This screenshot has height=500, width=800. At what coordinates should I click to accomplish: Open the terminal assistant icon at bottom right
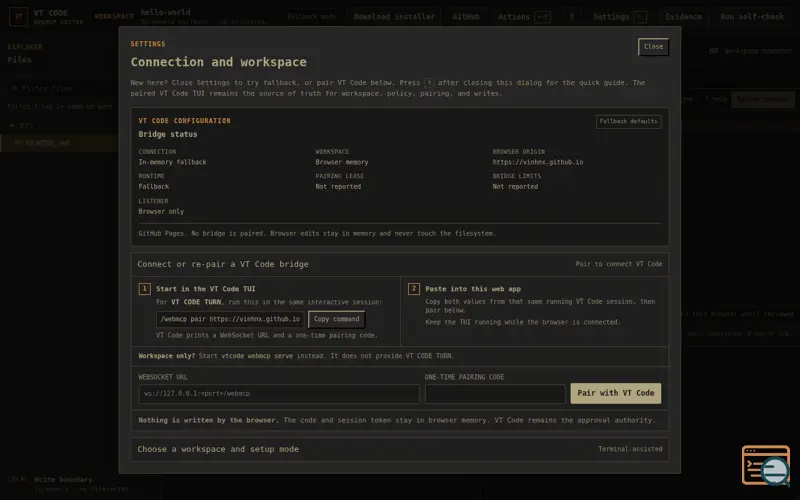(766, 465)
